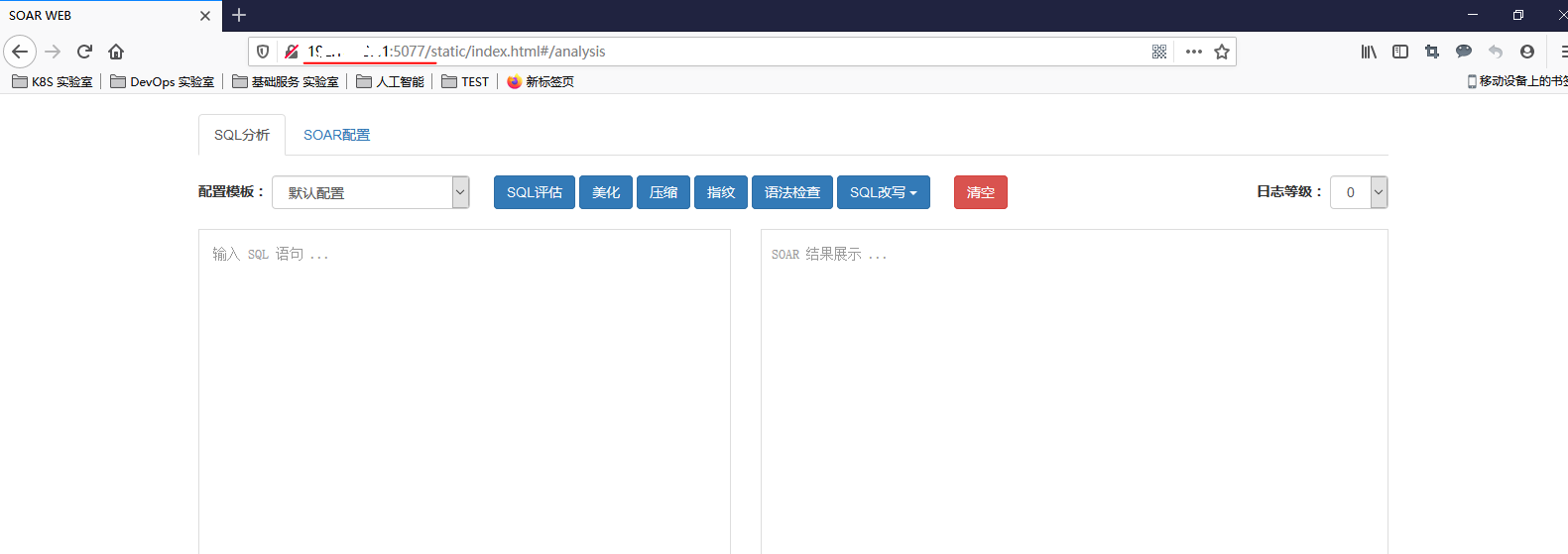Screen dimensions: 1568x554
Task: Click the browser back arrow button
Action: click(20, 52)
